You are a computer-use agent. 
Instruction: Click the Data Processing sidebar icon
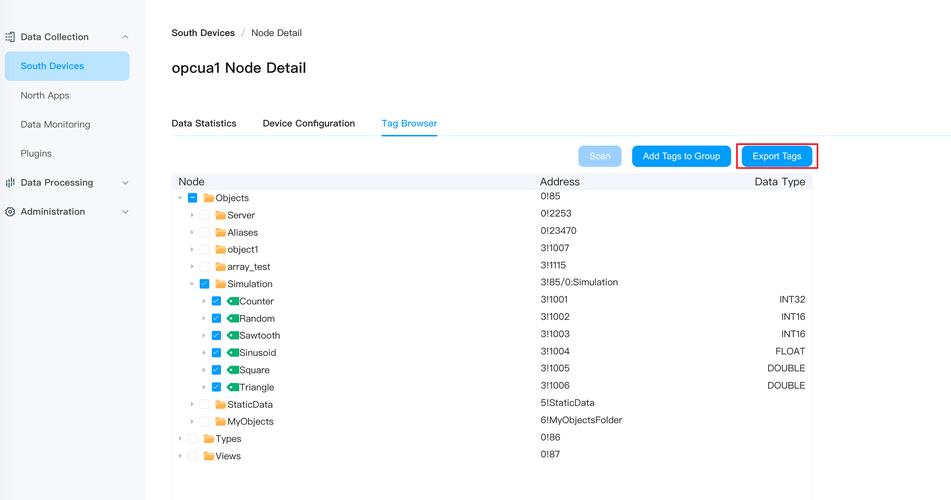pos(10,183)
